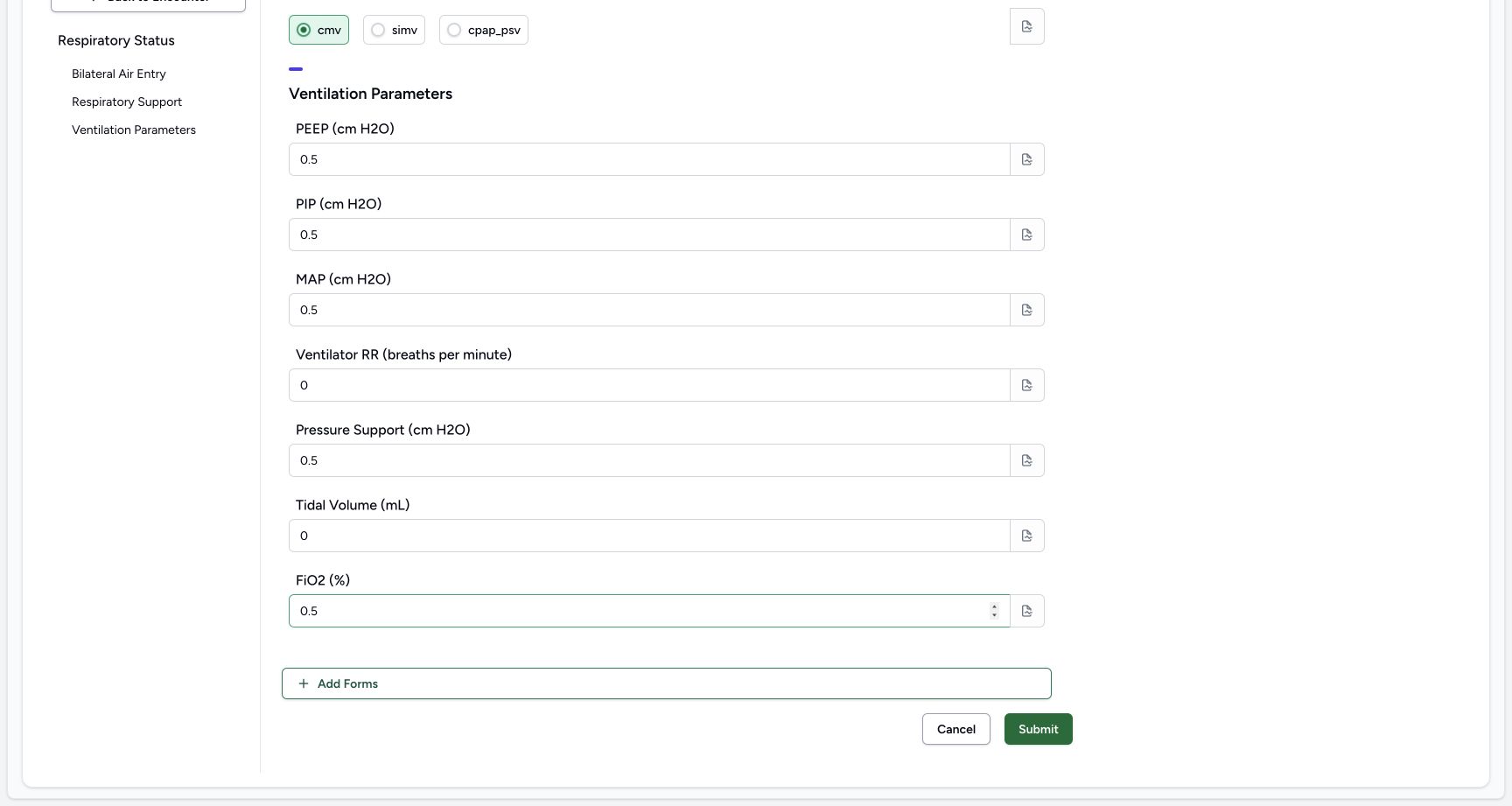Click the plus icon in Add Forms
Viewport: 1512px width, 806px height.
tap(304, 683)
